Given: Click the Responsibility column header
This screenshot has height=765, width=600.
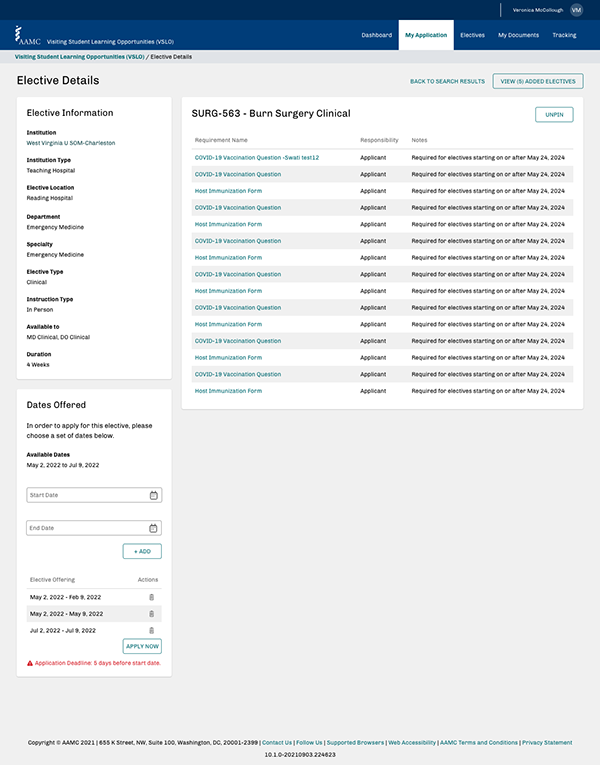Looking at the screenshot, I should pyautogui.click(x=379, y=140).
